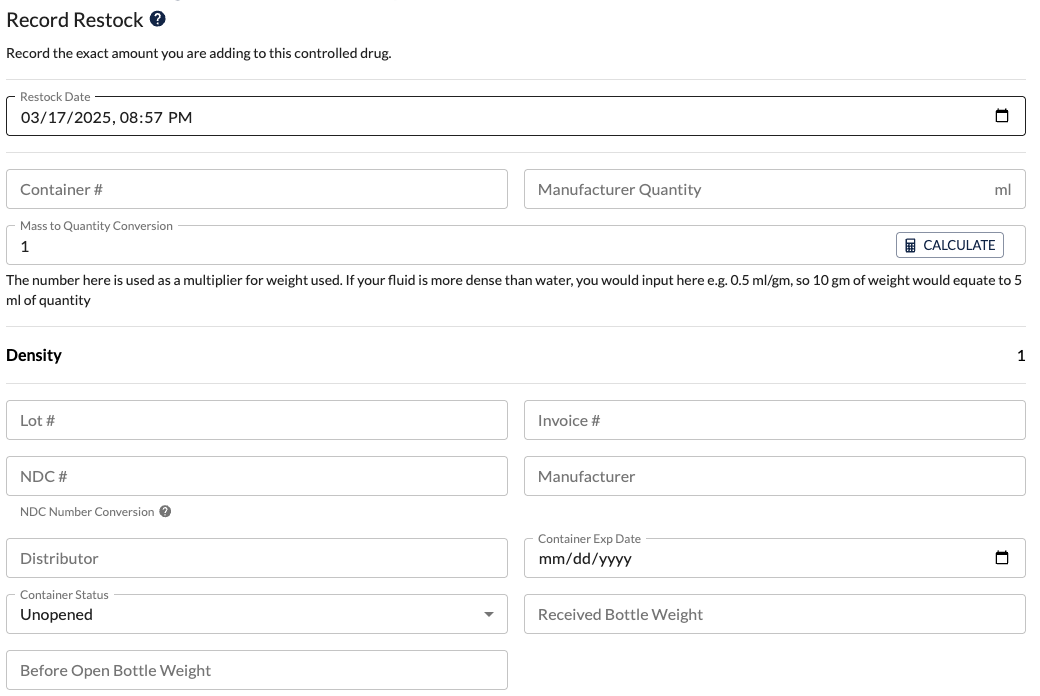Viewport: 1040px width, 696px height.
Task: Open the Restock Date calendar picker
Action: tap(1002, 116)
